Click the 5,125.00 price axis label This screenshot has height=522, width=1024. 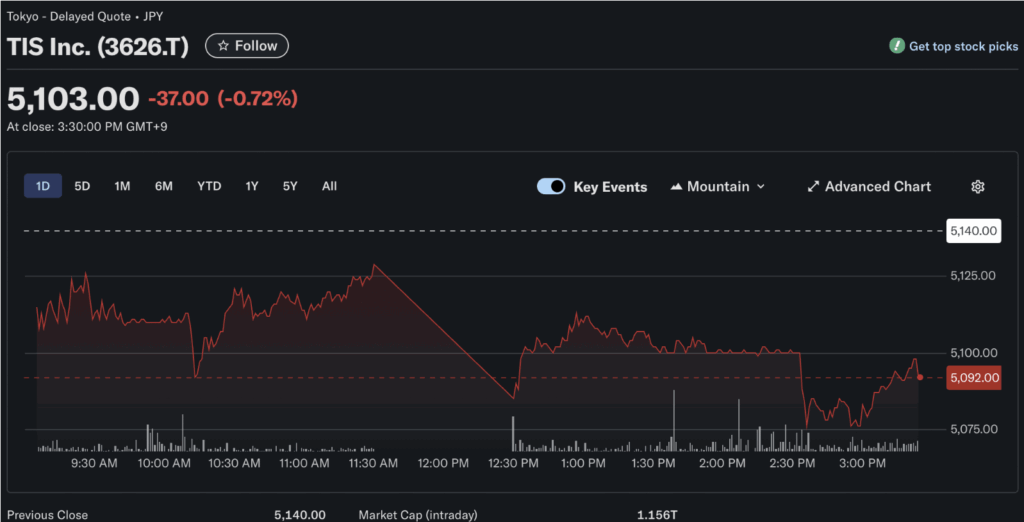[x=973, y=275]
